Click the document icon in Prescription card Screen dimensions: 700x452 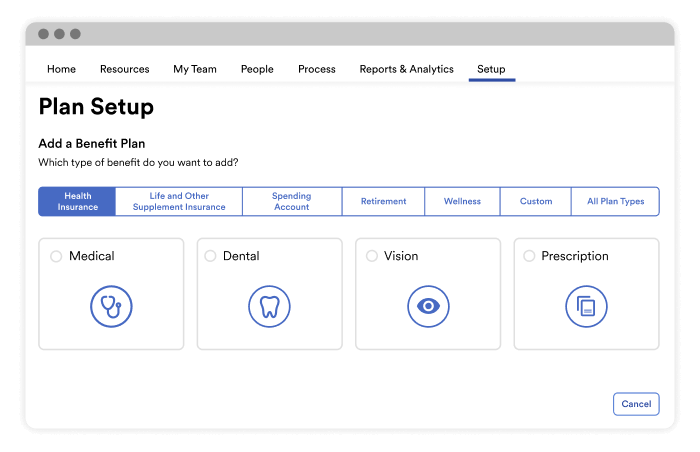tap(586, 306)
